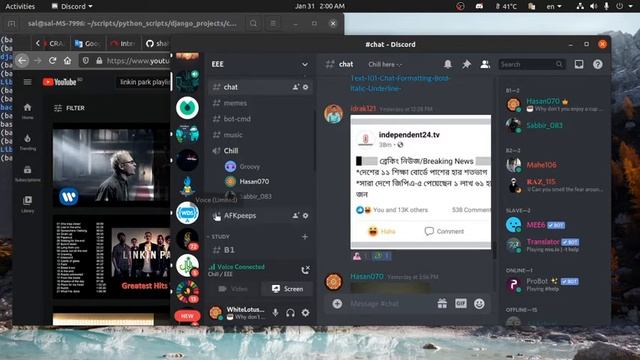Open the emoji picker

[x=479, y=304]
